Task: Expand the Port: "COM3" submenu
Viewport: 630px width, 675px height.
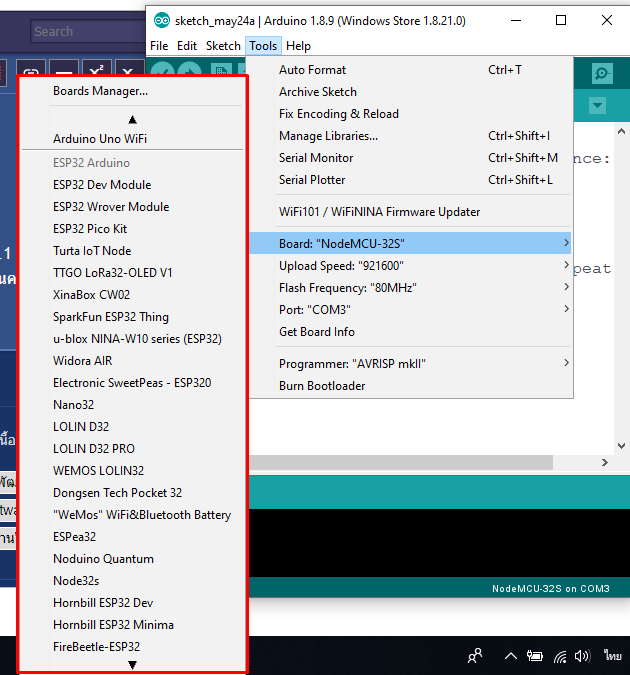Action: click(x=411, y=309)
